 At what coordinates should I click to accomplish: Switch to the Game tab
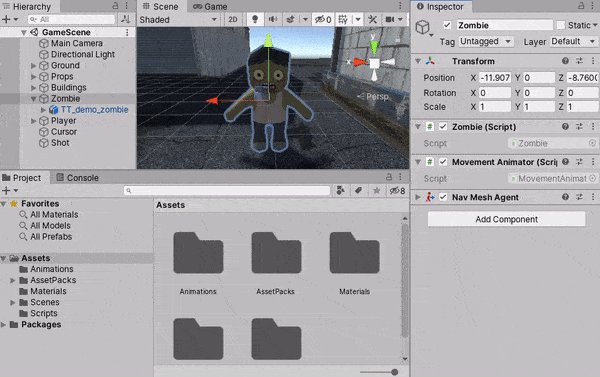point(210,7)
